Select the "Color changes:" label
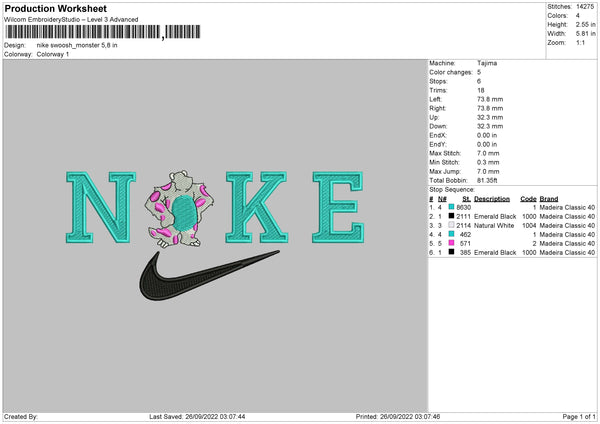The width and height of the screenshot is (600, 424). pyautogui.click(x=451, y=72)
